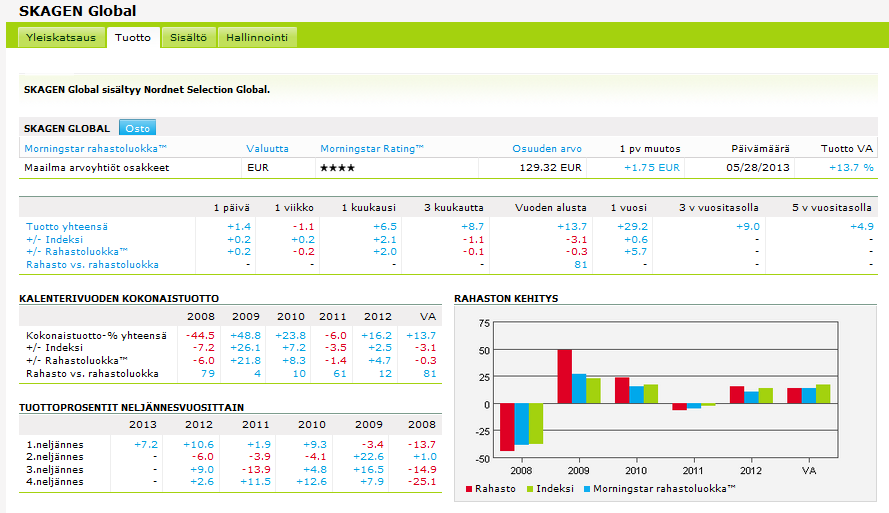Click the +7.2 first quarter 2013 value
This screenshot has height=513, width=889.
click(146, 444)
